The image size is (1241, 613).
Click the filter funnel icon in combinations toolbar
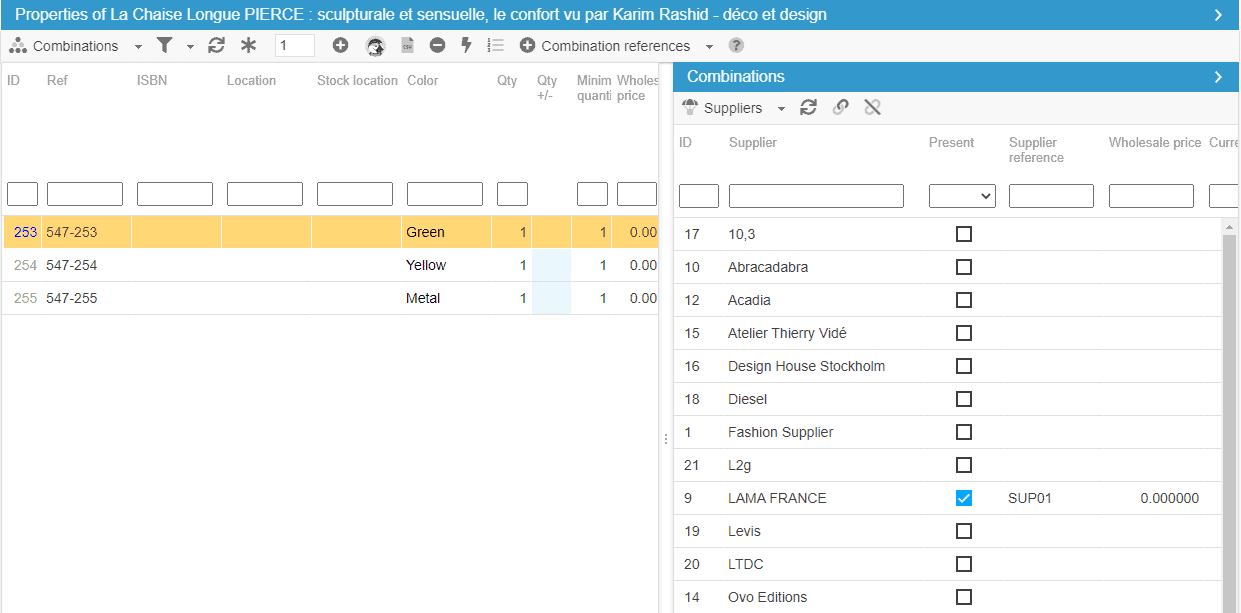click(x=165, y=46)
